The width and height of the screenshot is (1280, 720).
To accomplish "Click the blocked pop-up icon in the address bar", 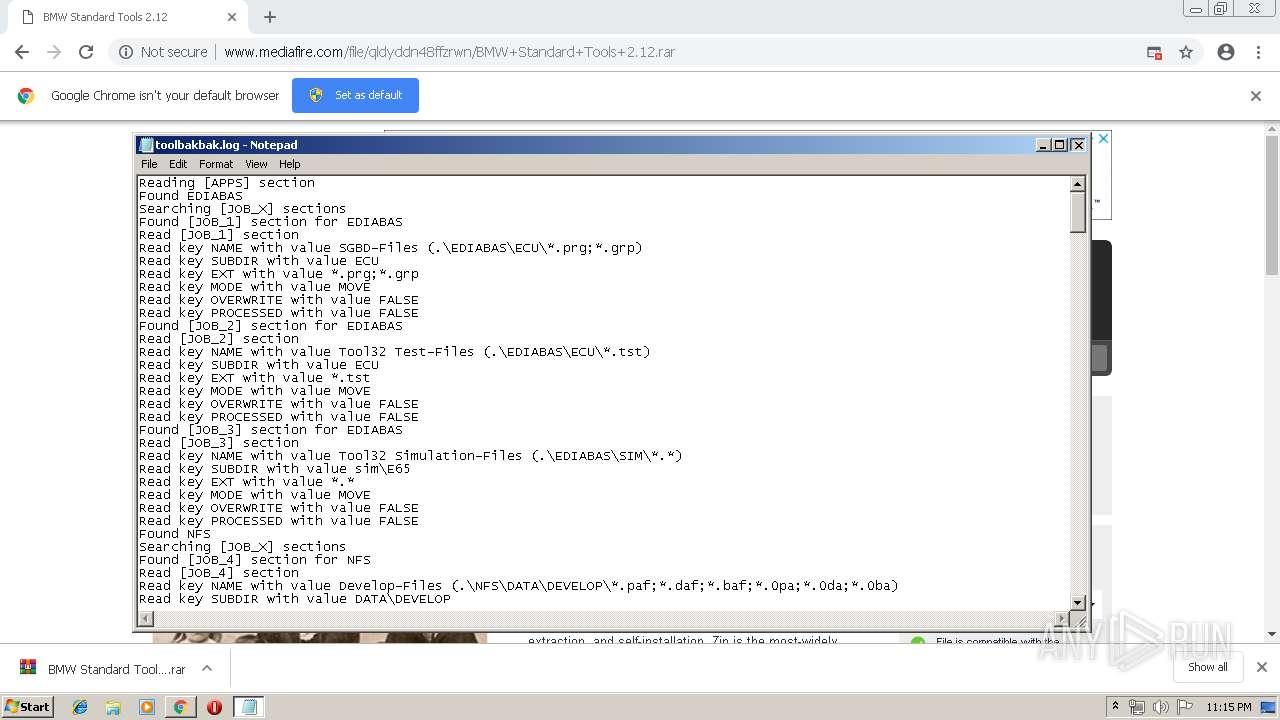I will [1154, 52].
